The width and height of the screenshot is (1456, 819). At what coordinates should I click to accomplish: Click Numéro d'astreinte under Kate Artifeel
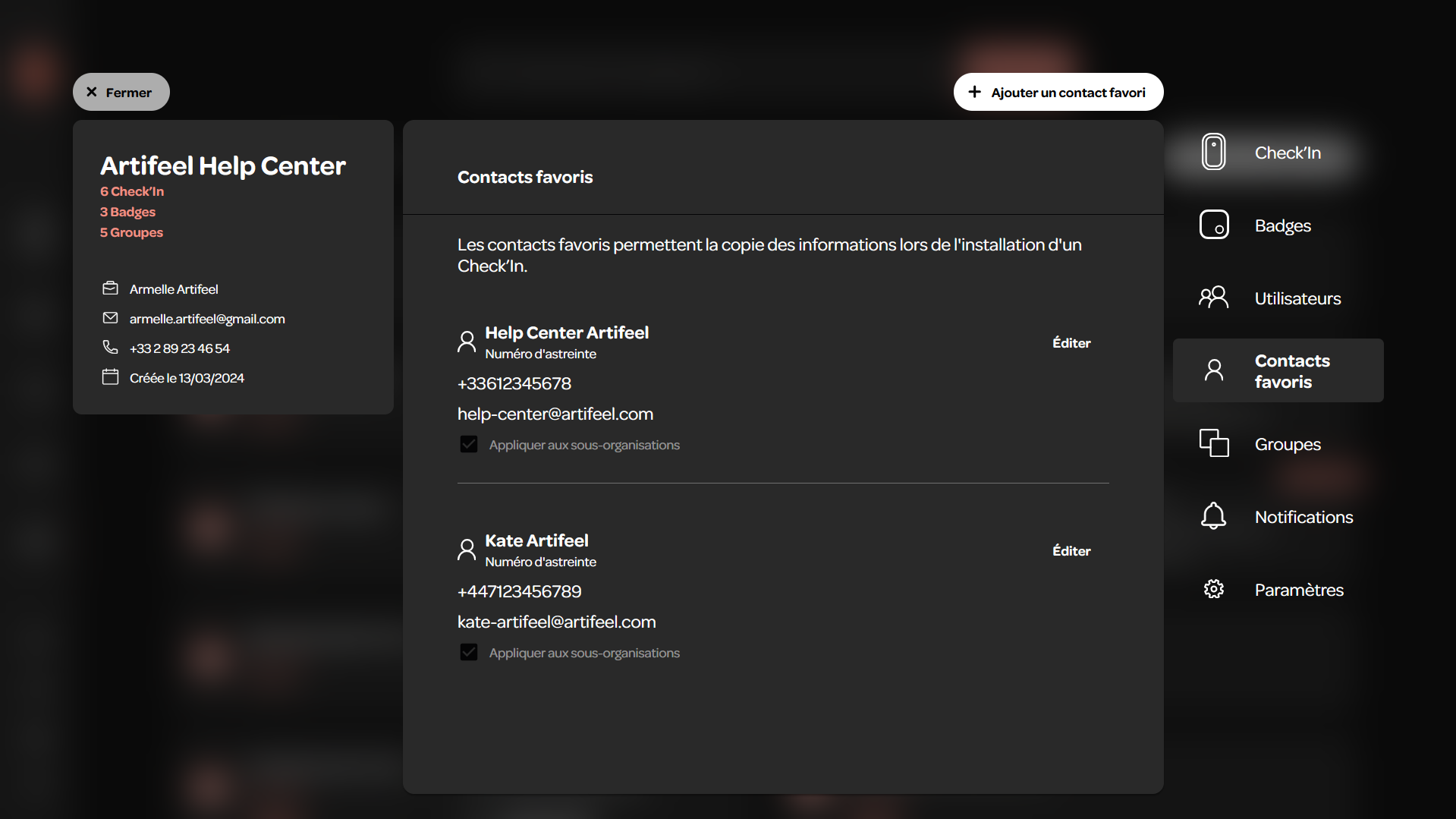click(x=541, y=562)
